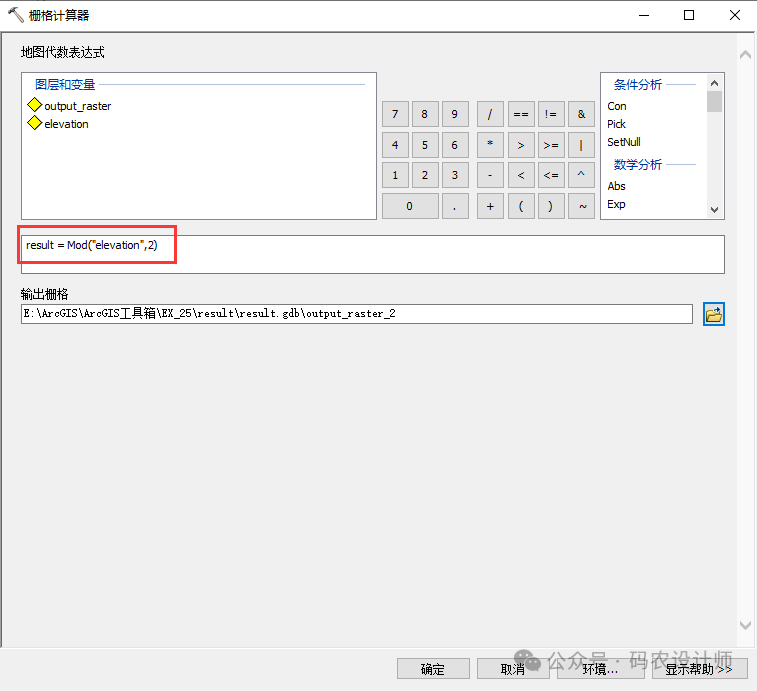Click the 确定 confirm button
This screenshot has width=757, height=691.
(x=433, y=669)
